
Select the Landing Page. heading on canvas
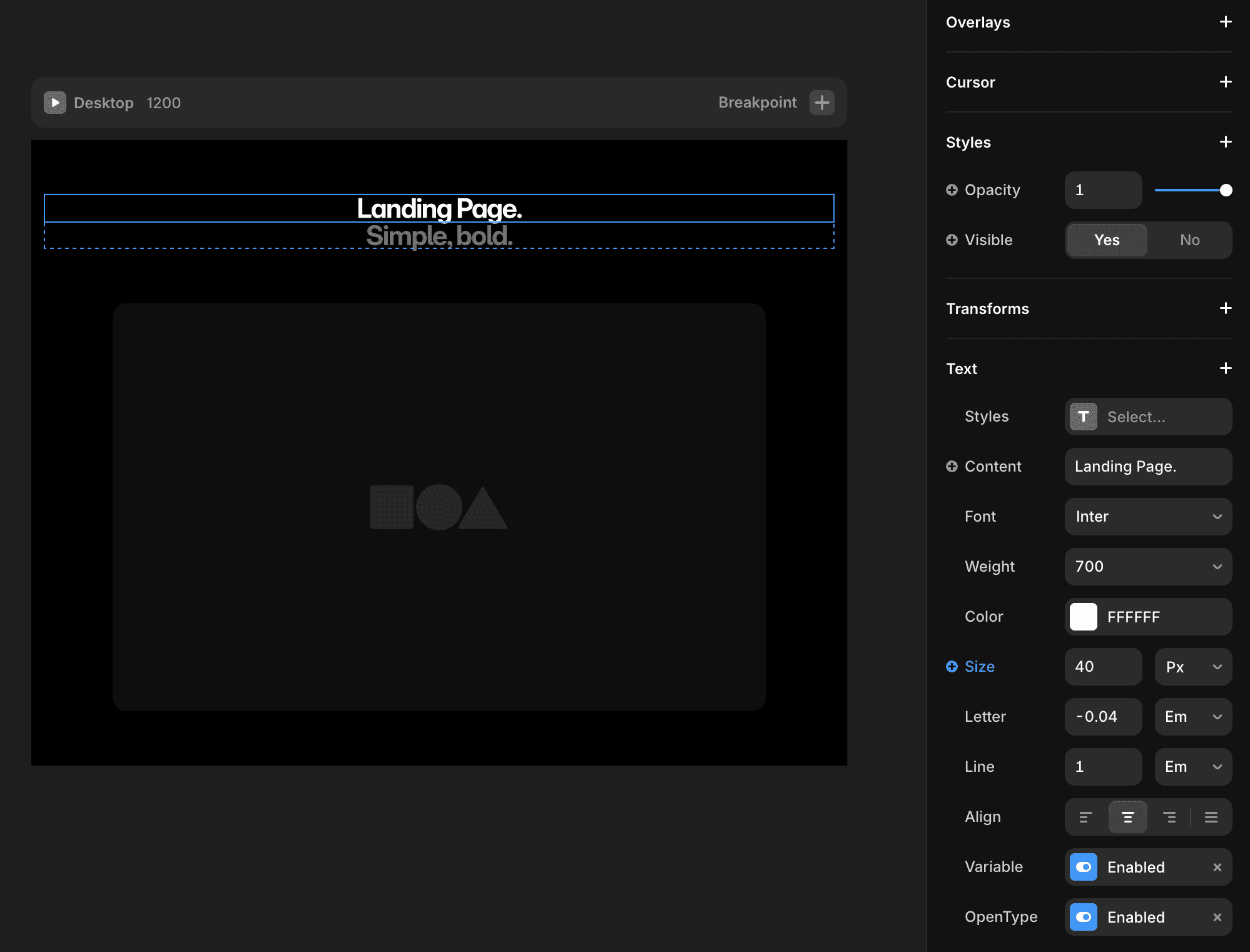click(x=439, y=208)
